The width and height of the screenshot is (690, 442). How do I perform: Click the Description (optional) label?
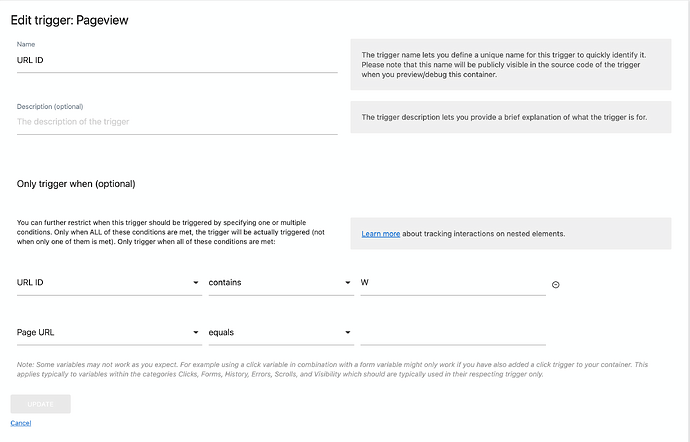click(50, 107)
